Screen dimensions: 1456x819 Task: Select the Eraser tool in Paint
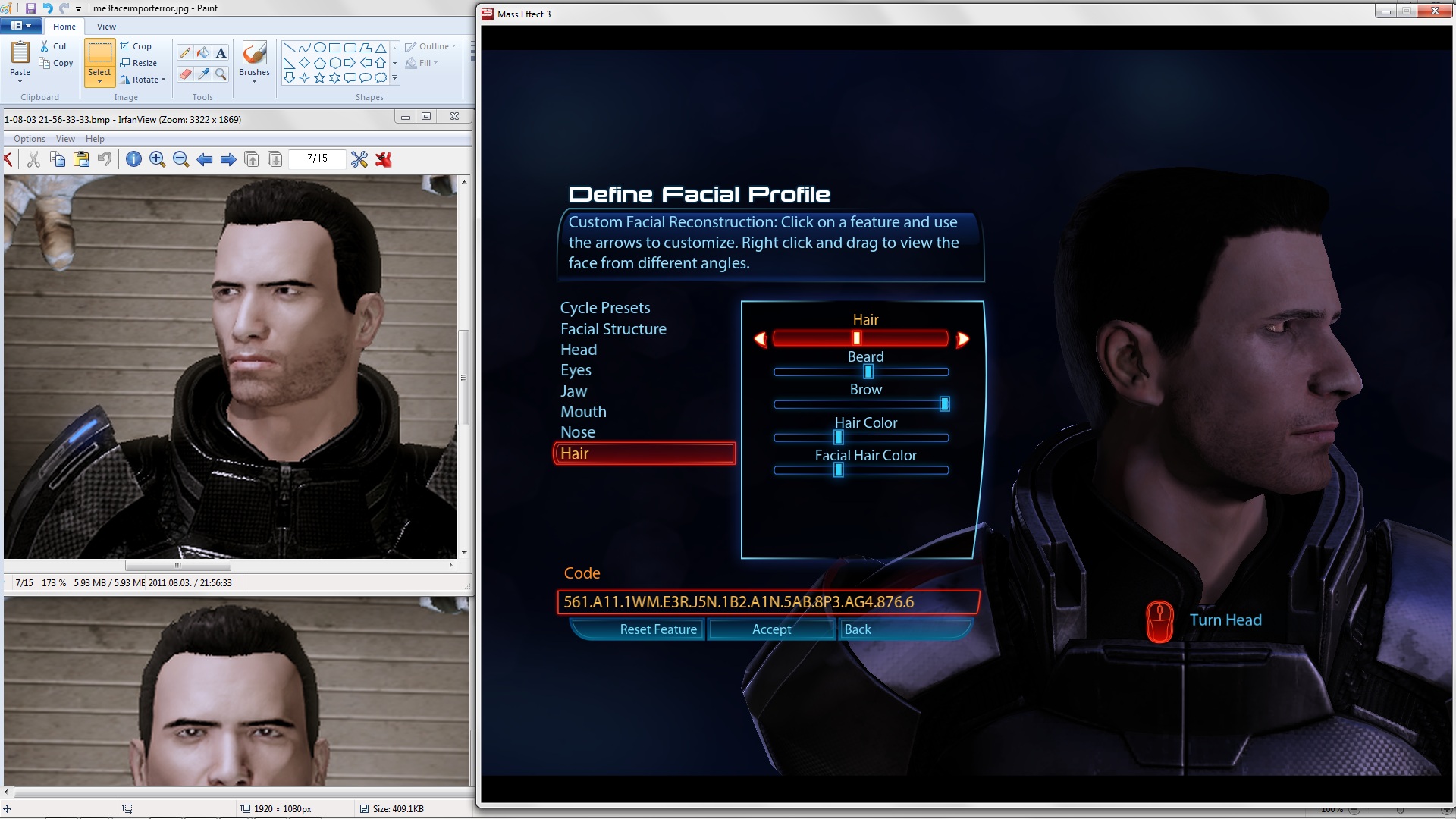[184, 74]
